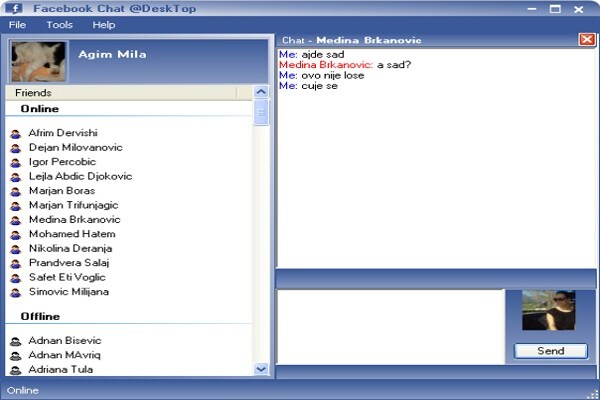Click the offline icon beside Adriana Tula
The width and height of the screenshot is (600, 400).
[x=16, y=370]
